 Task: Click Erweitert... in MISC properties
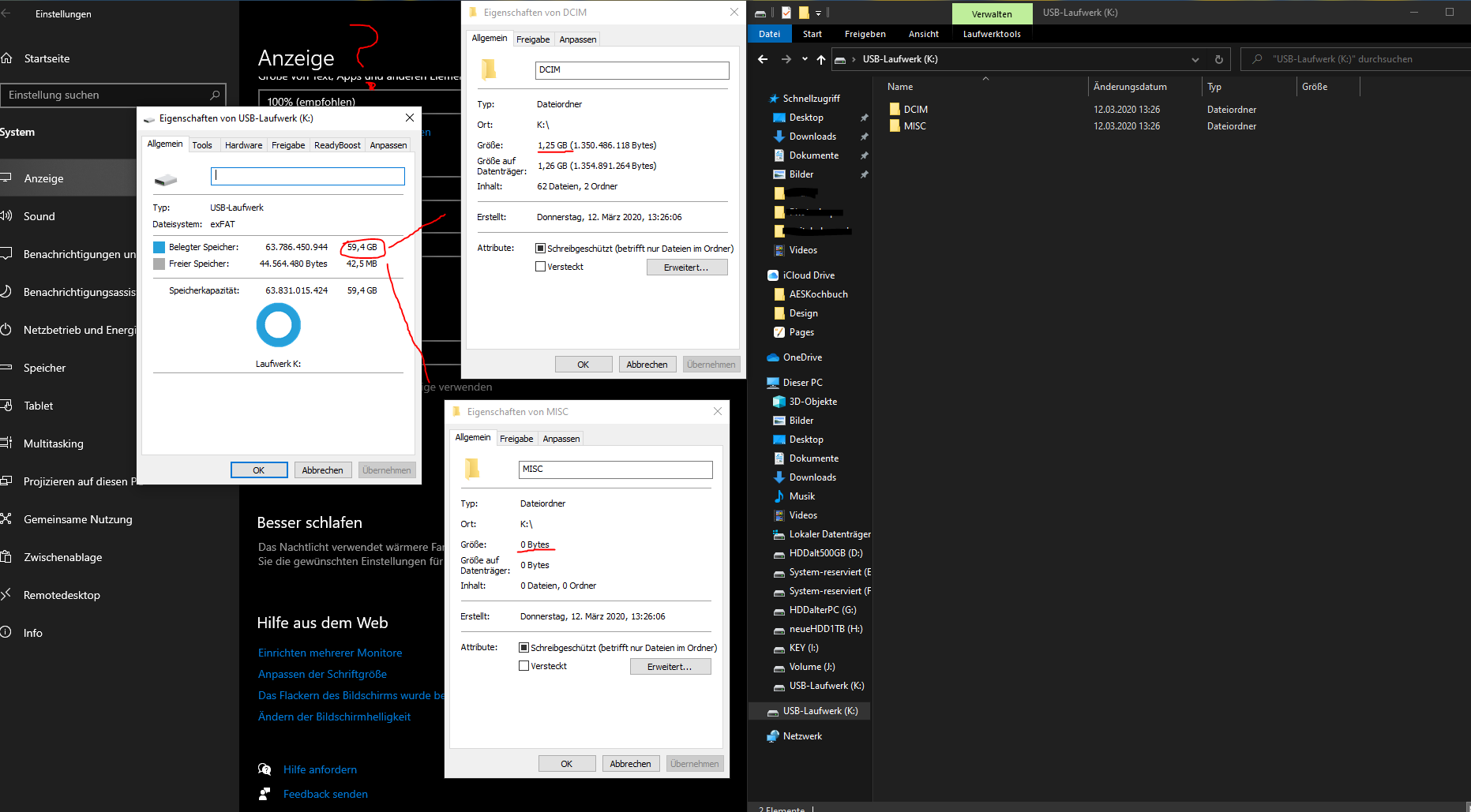(670, 667)
